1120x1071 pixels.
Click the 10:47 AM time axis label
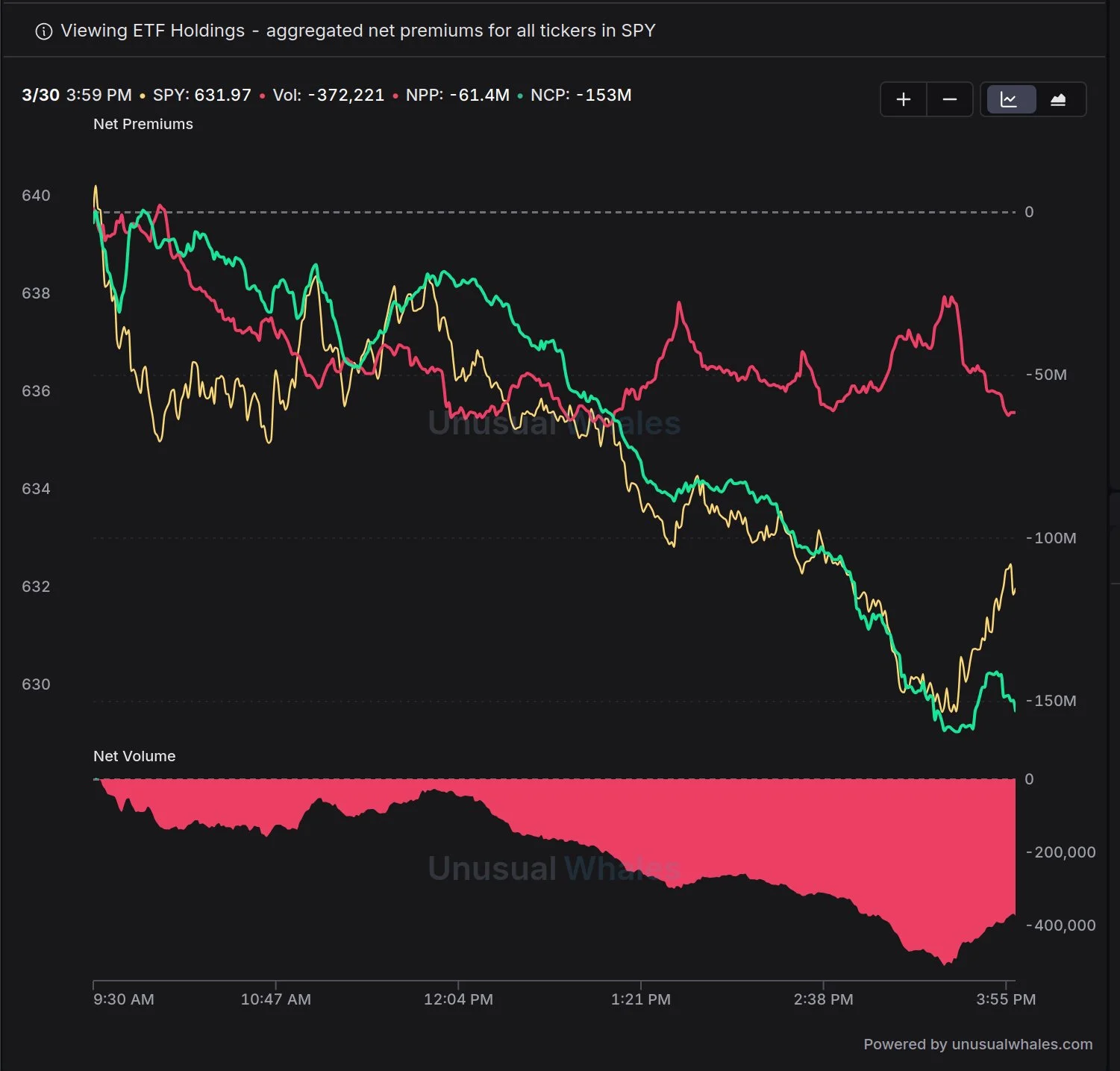276,999
